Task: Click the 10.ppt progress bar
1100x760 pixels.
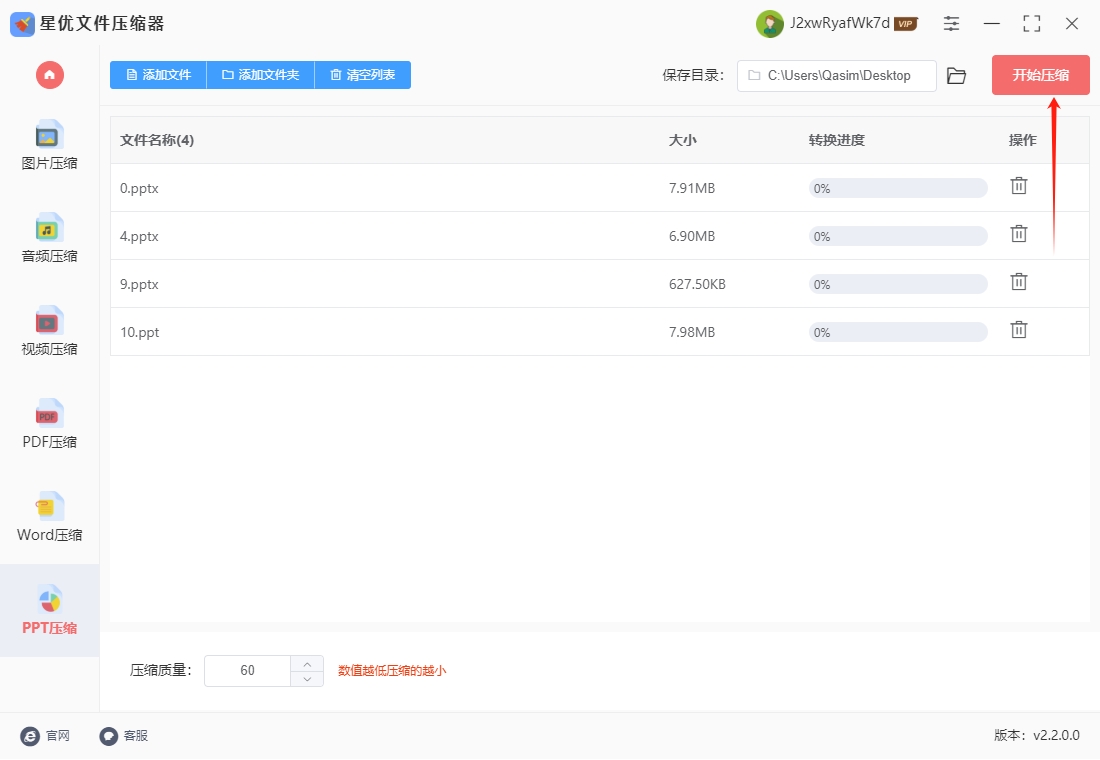Action: pos(898,332)
